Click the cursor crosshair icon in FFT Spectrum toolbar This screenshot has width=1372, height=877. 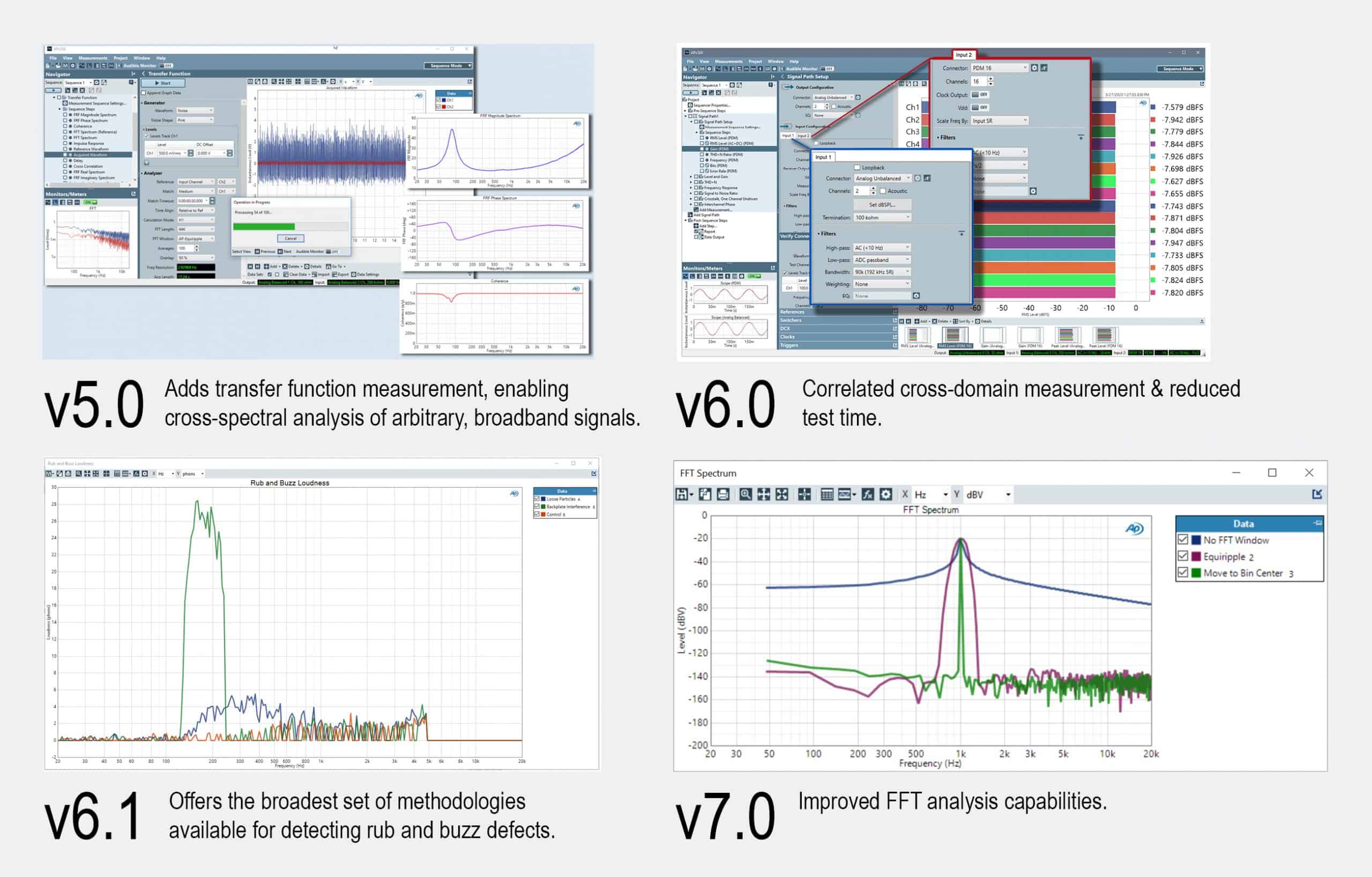[804, 495]
